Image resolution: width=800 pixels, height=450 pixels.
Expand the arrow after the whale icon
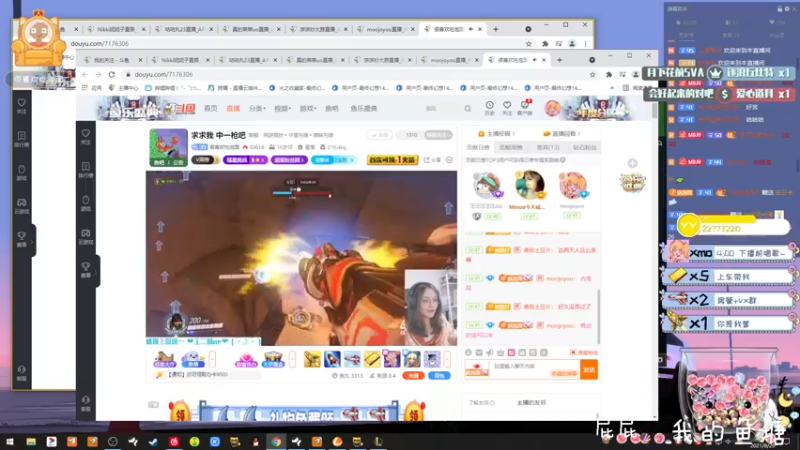tap(212, 359)
